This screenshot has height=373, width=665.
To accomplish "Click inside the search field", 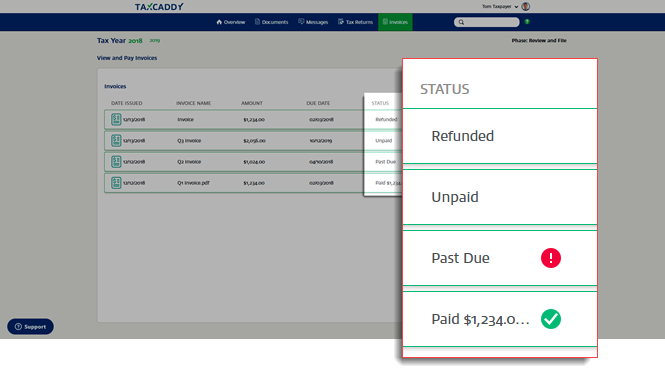I will pyautogui.click(x=486, y=22).
